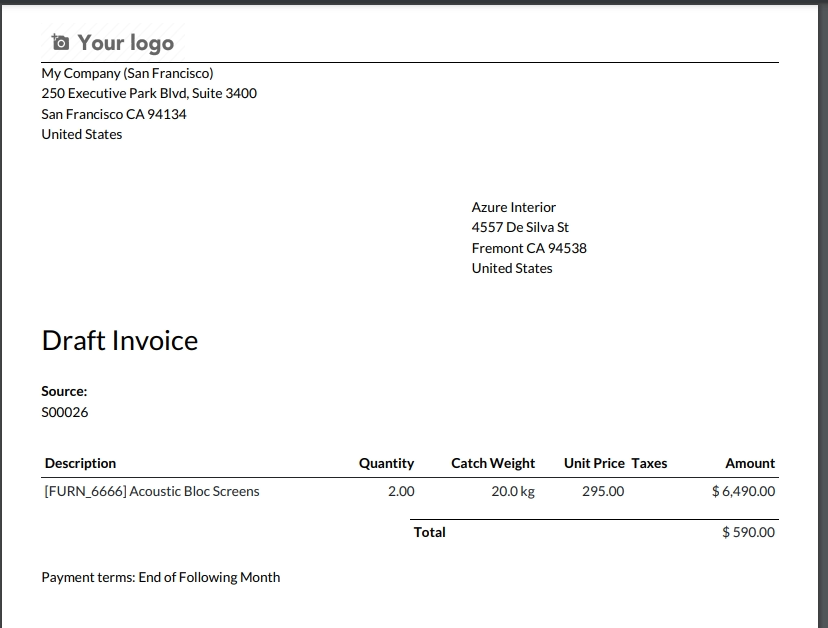The height and width of the screenshot is (628, 828).
Task: Click the Fremont CA 94538 line
Action: pyautogui.click(x=529, y=248)
